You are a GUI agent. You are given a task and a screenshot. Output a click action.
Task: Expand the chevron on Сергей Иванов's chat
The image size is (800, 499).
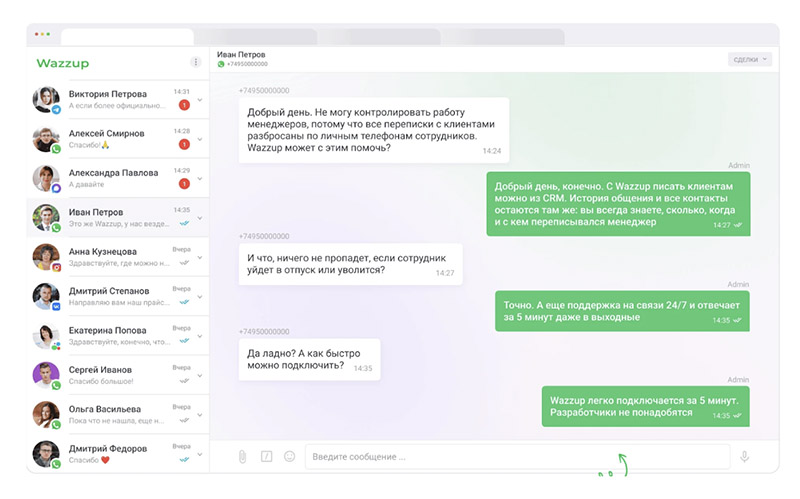click(x=200, y=375)
